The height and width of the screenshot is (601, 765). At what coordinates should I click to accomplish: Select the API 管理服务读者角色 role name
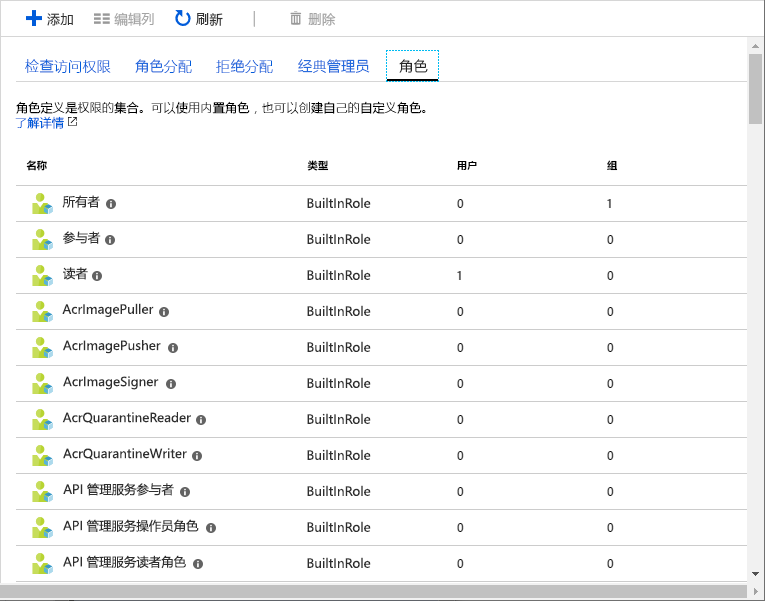tap(124, 562)
